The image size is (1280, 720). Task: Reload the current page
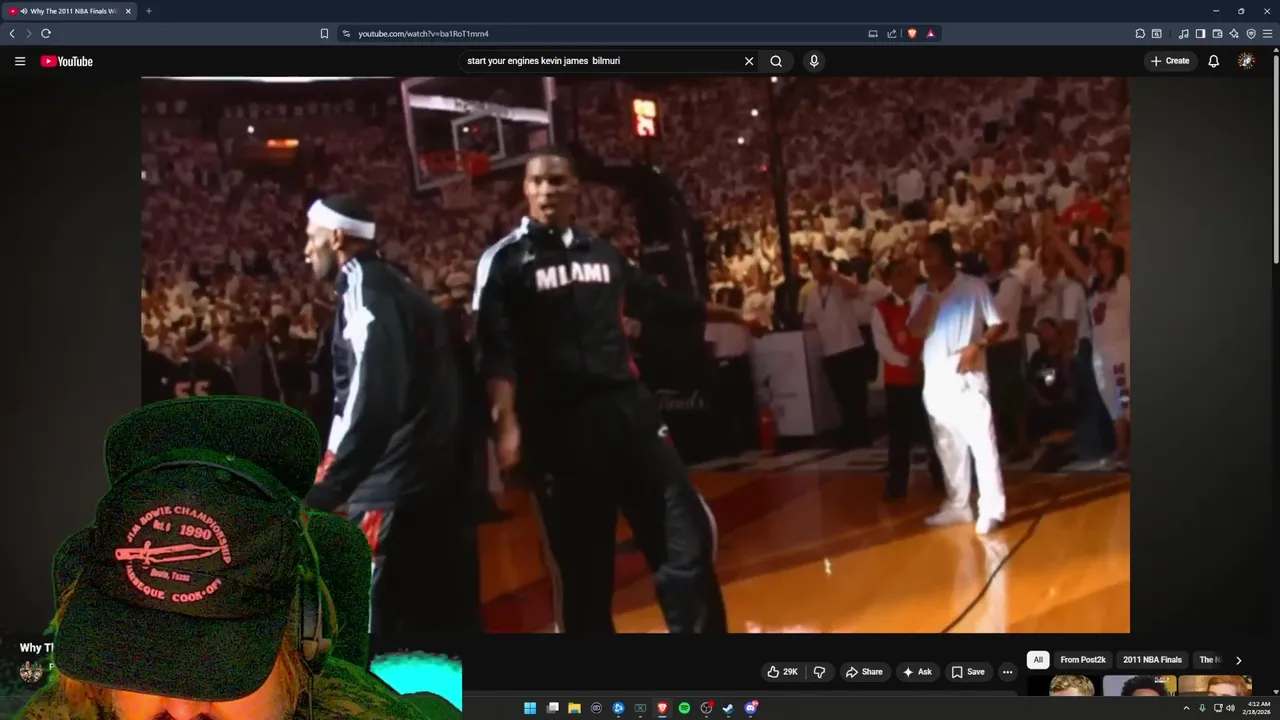[x=45, y=33]
